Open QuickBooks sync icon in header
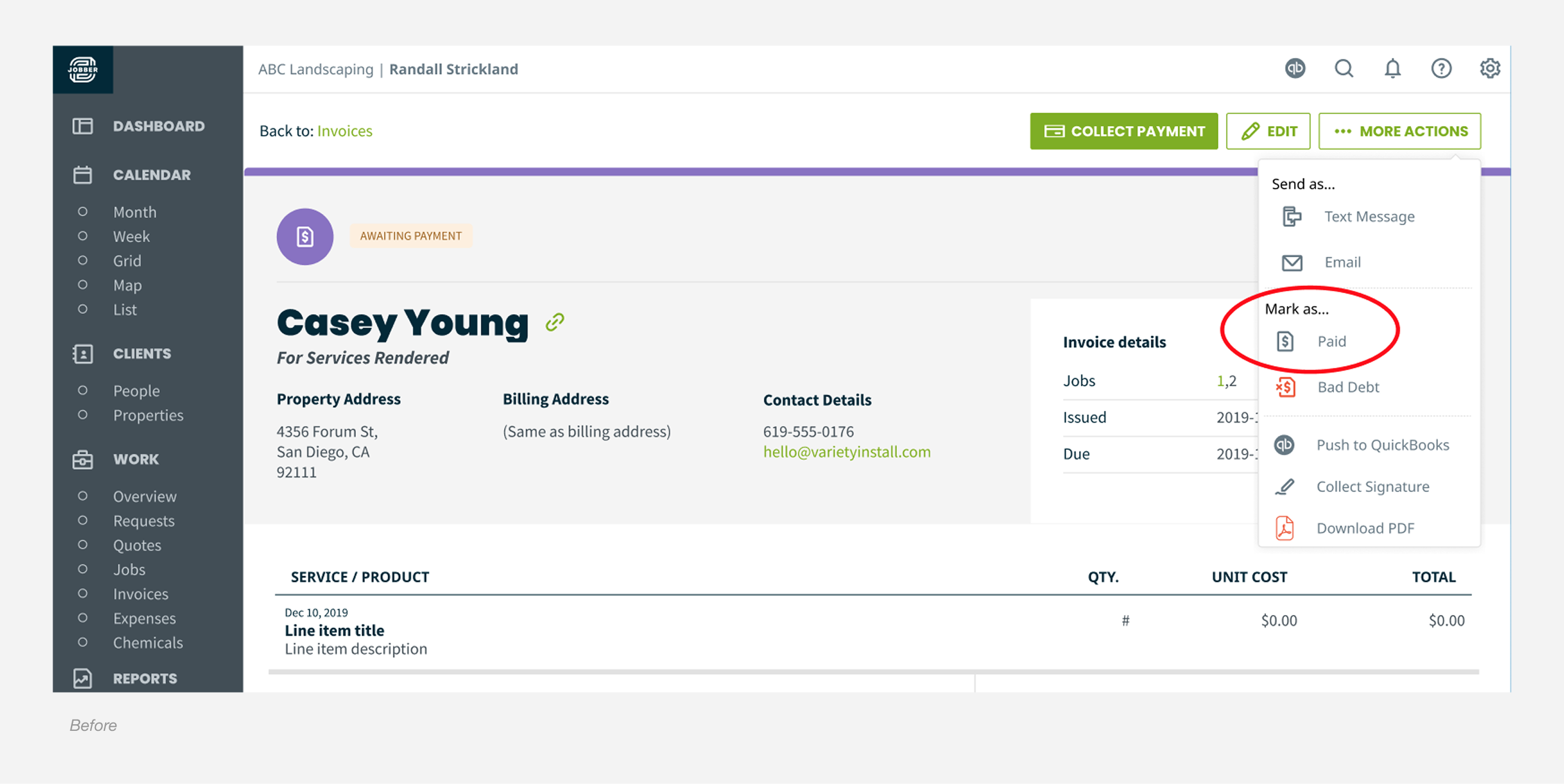Viewport: 1564px width, 784px height. [x=1295, y=69]
